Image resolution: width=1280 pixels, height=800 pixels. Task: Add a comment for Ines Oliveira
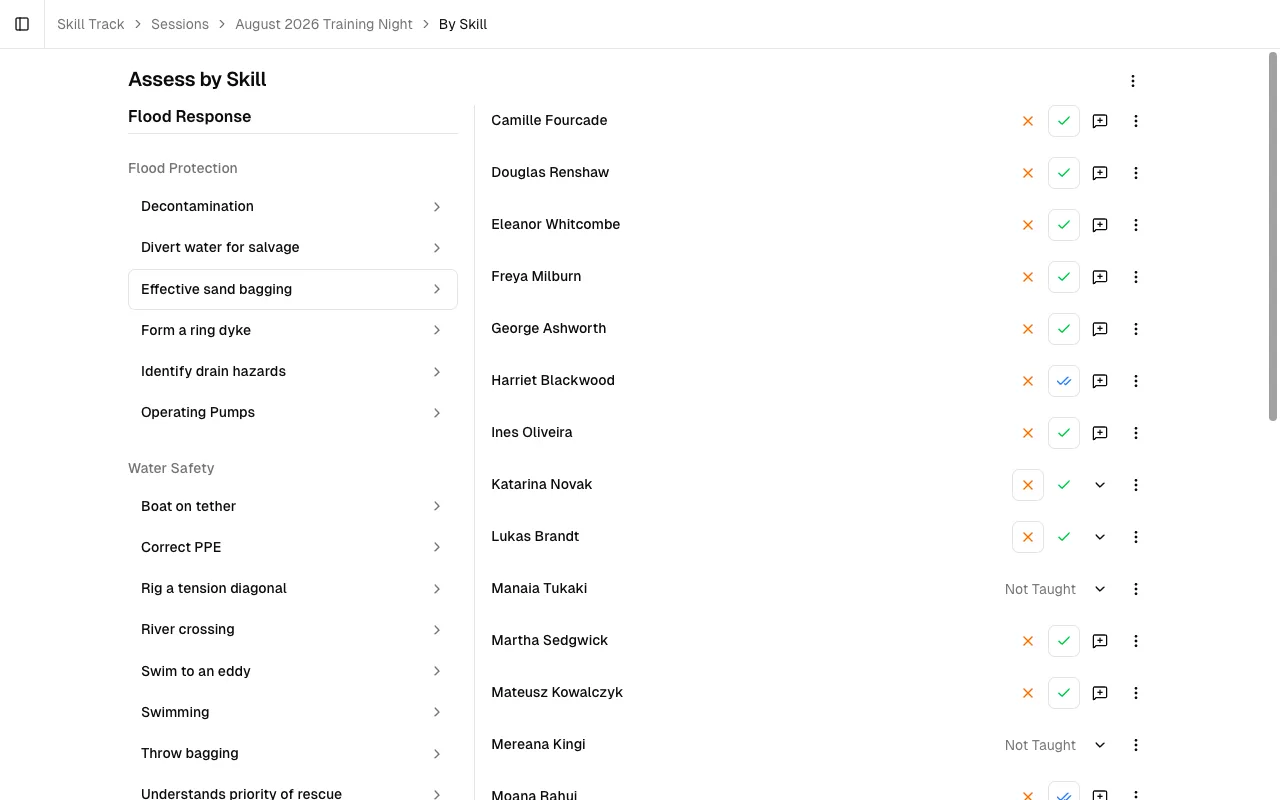click(x=1100, y=433)
